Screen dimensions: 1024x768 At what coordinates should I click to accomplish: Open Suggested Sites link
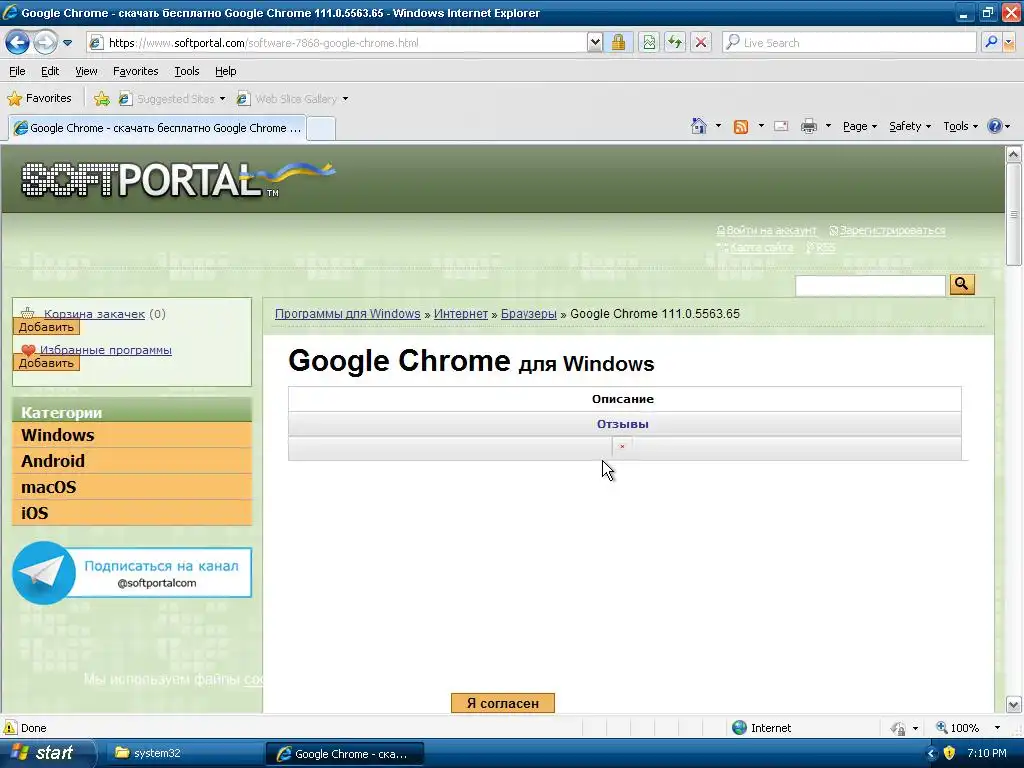(x=172, y=99)
